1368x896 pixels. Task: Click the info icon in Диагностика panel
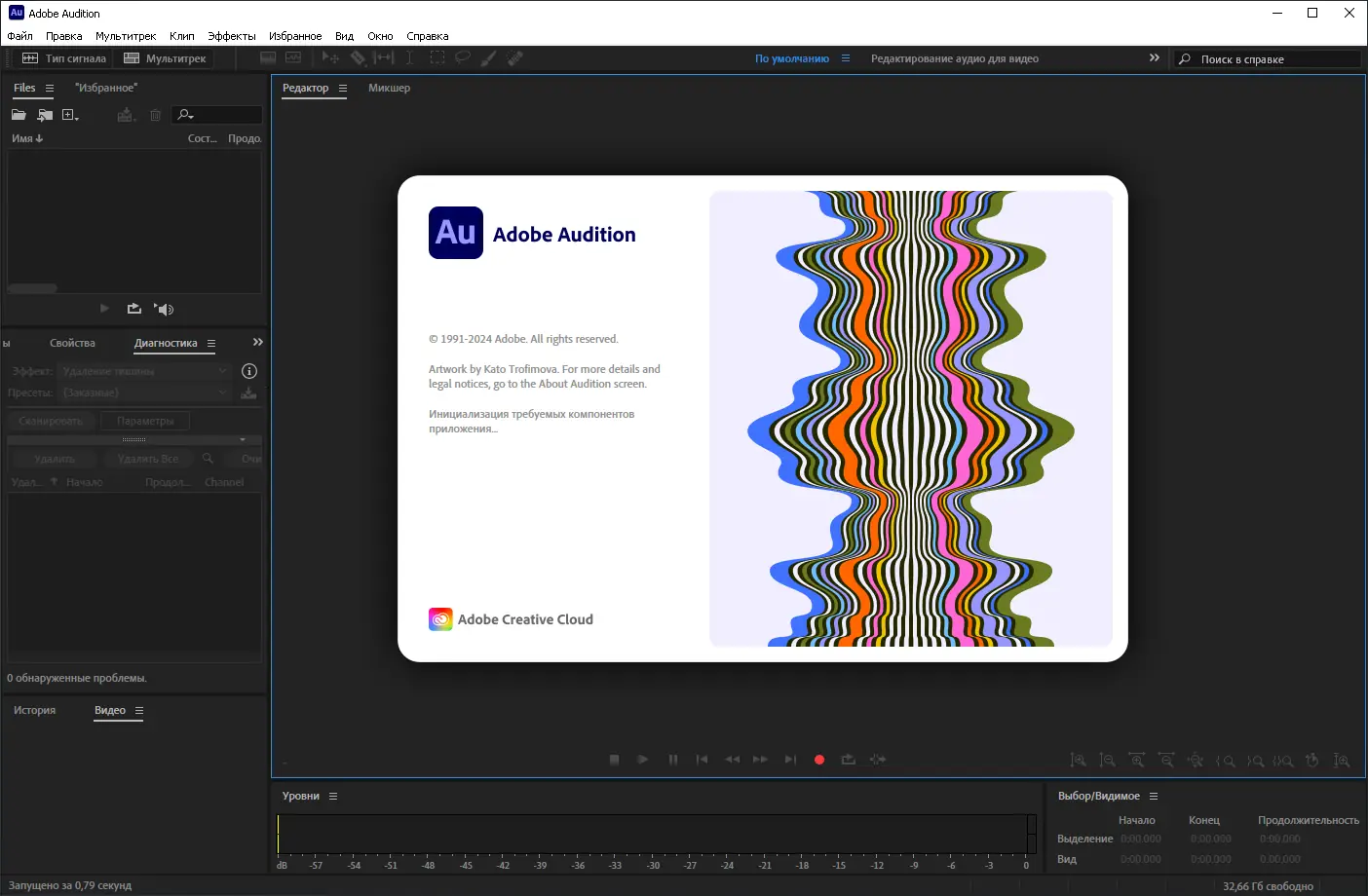click(248, 371)
